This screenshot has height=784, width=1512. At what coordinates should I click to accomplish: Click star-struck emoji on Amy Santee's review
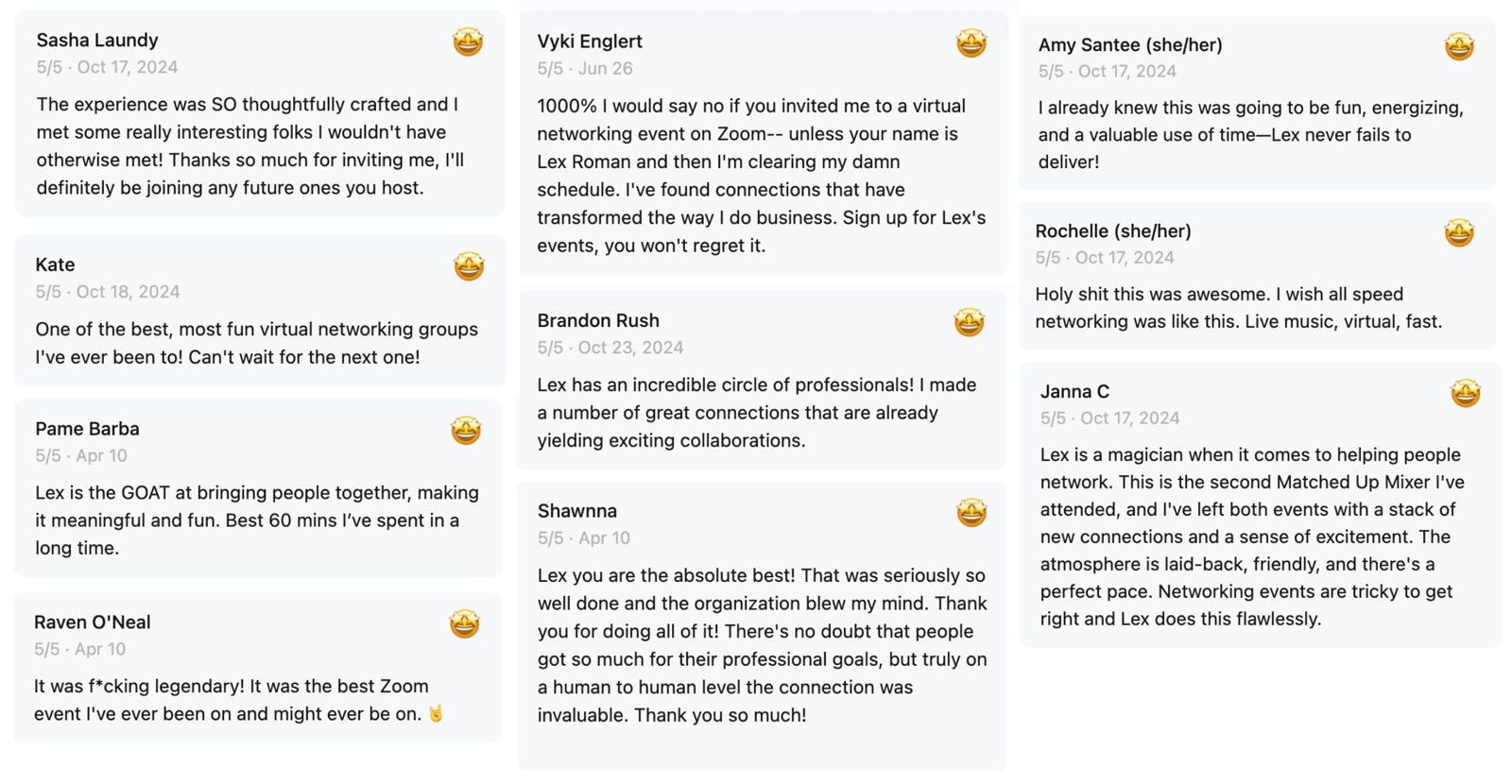[x=1459, y=45]
